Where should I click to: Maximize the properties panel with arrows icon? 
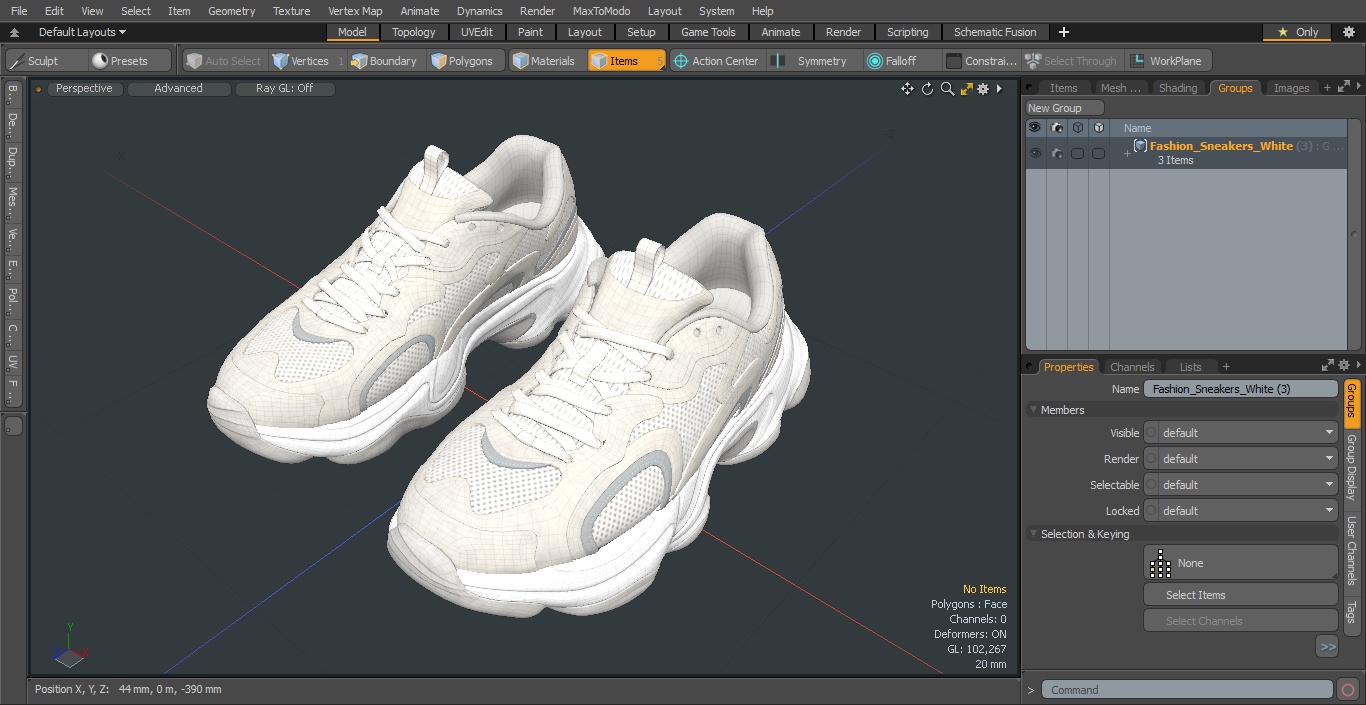pos(1328,366)
